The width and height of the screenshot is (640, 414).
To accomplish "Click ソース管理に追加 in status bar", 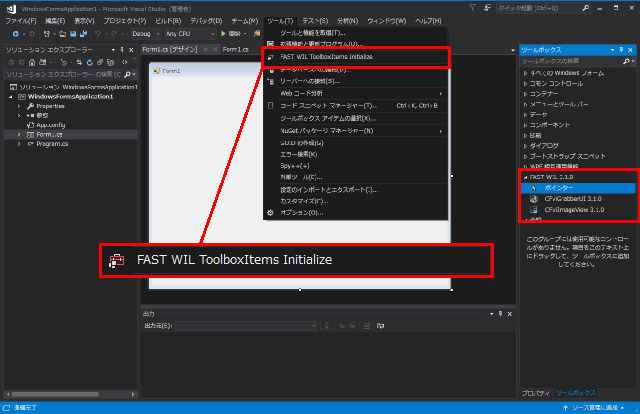I will pos(594,408).
